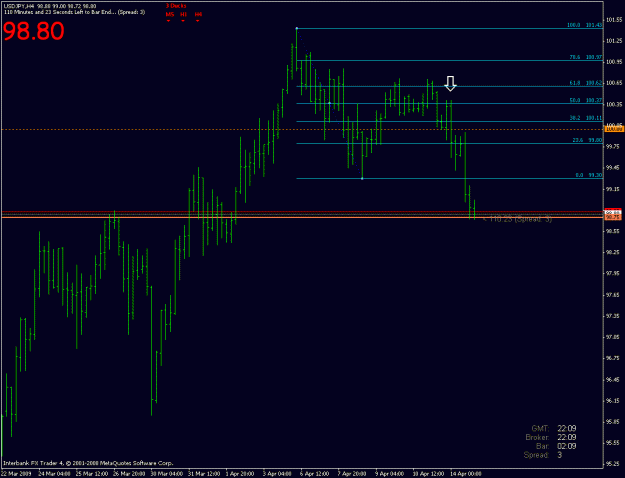Click the H1 red down-arrow indicator
This screenshot has width=625, height=478.
(183, 20)
